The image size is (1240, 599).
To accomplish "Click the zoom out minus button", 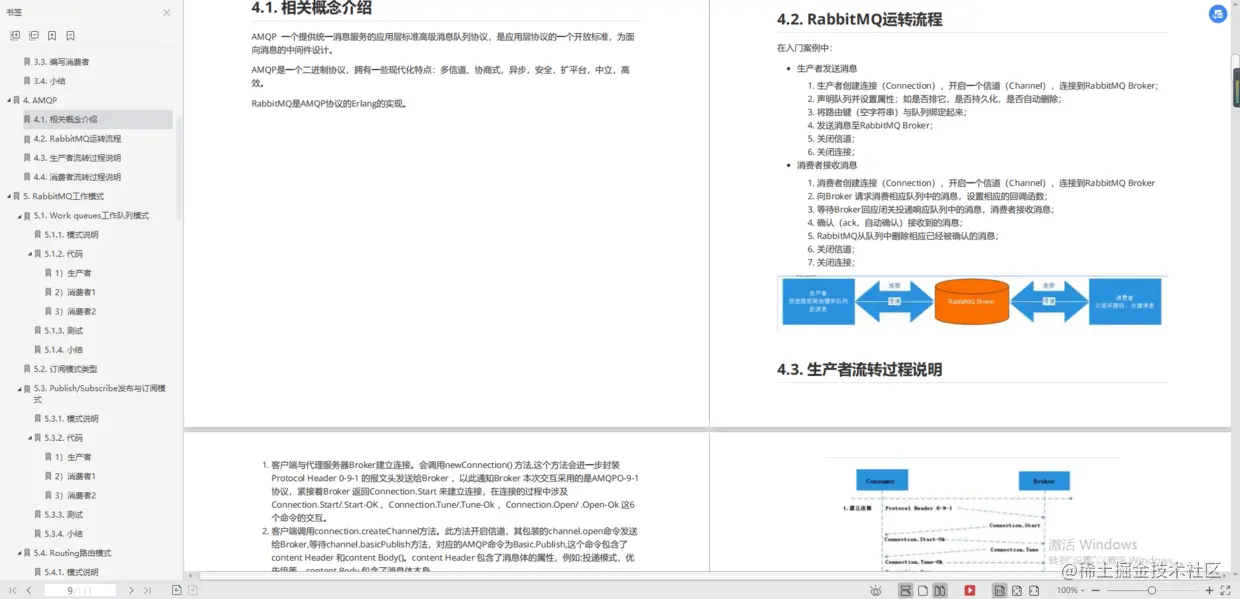I will (x=1095, y=591).
